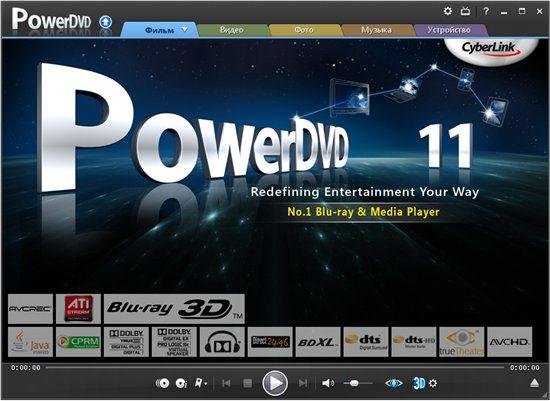Click the Direct 24/96 logo tile

pos(270,342)
